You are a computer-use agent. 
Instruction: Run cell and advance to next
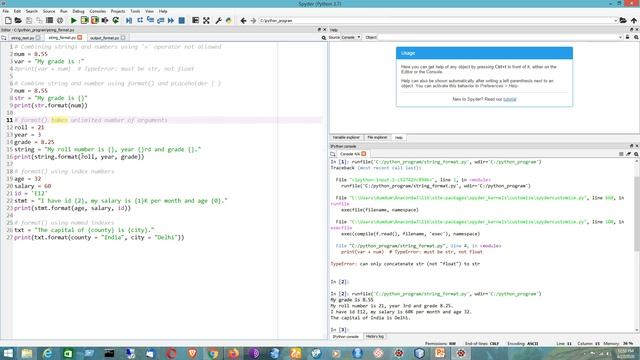tap(95, 20)
